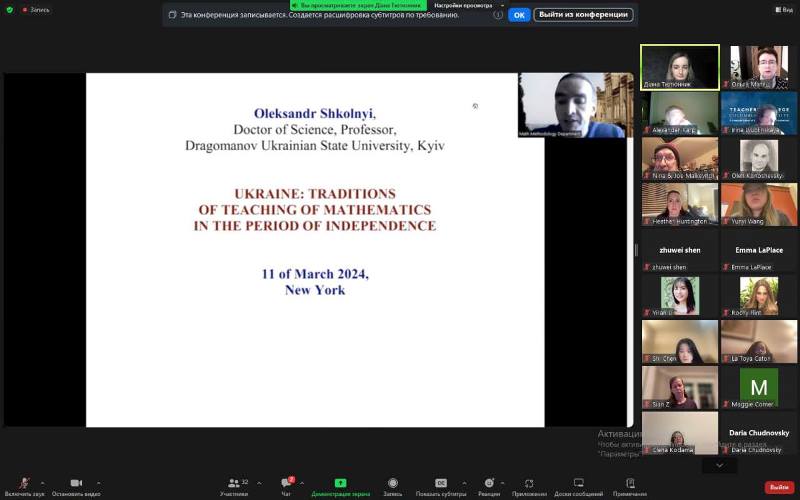Open the Приложения apps icon
The image size is (800, 500).
tap(529, 483)
